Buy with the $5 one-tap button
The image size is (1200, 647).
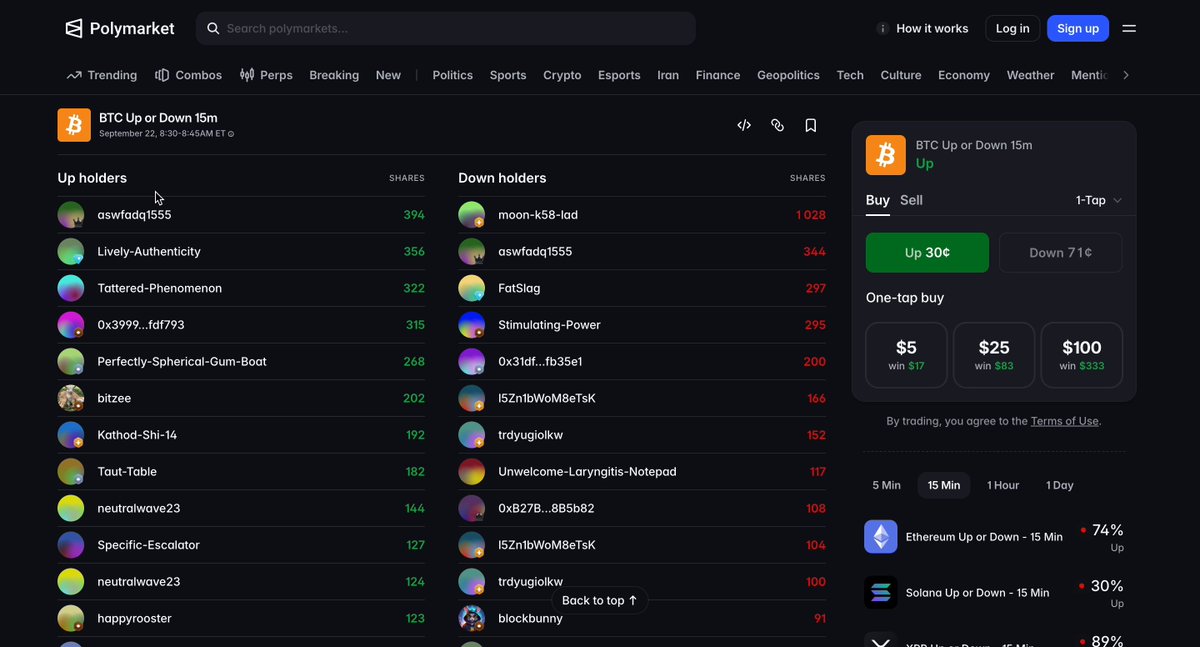(906, 355)
